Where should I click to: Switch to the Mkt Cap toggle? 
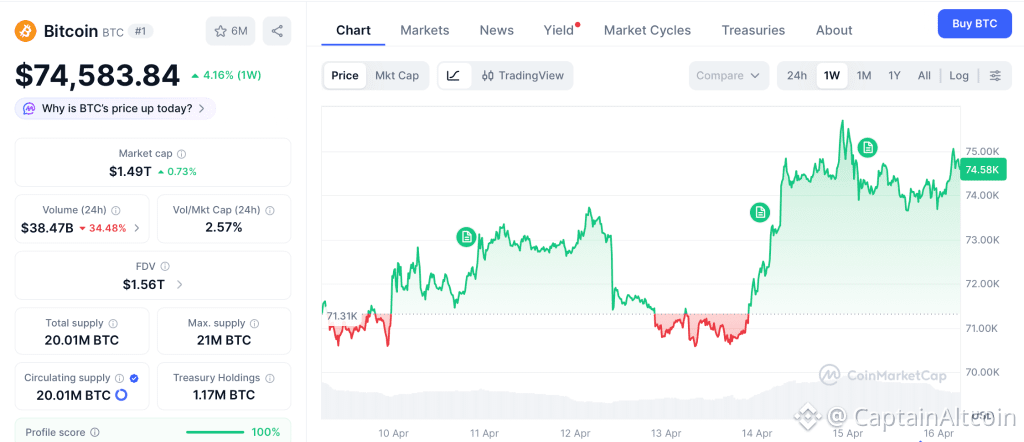point(397,76)
